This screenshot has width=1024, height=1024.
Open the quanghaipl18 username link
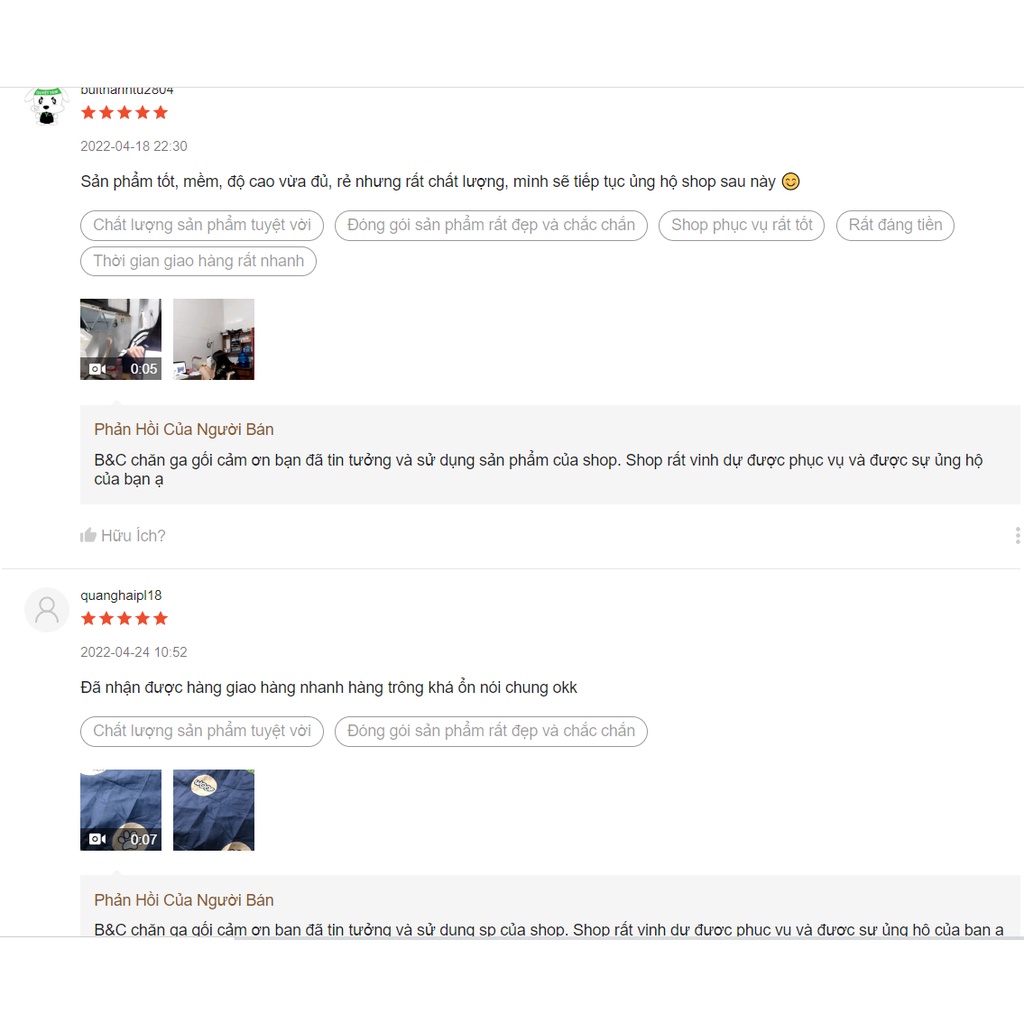pyautogui.click(x=121, y=595)
